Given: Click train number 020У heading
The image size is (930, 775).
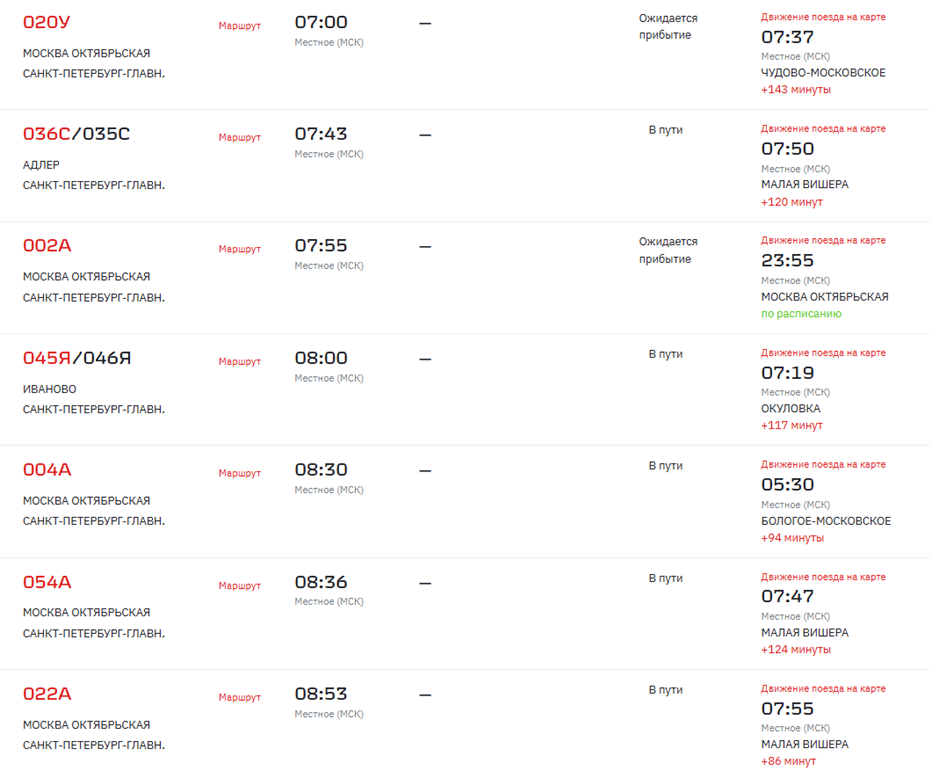Looking at the screenshot, I should point(47,22).
